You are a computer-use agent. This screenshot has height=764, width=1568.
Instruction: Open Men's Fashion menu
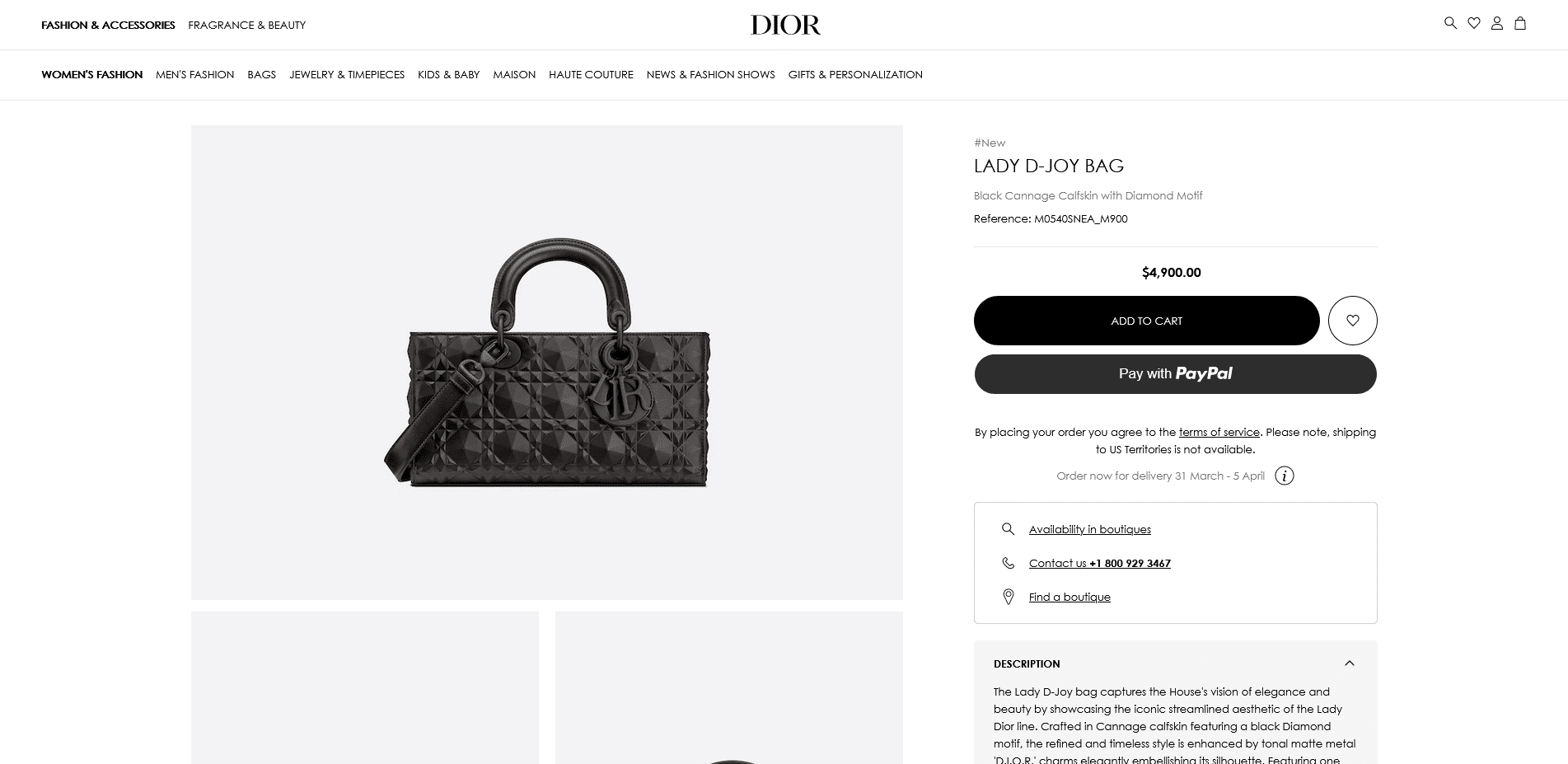click(x=194, y=74)
